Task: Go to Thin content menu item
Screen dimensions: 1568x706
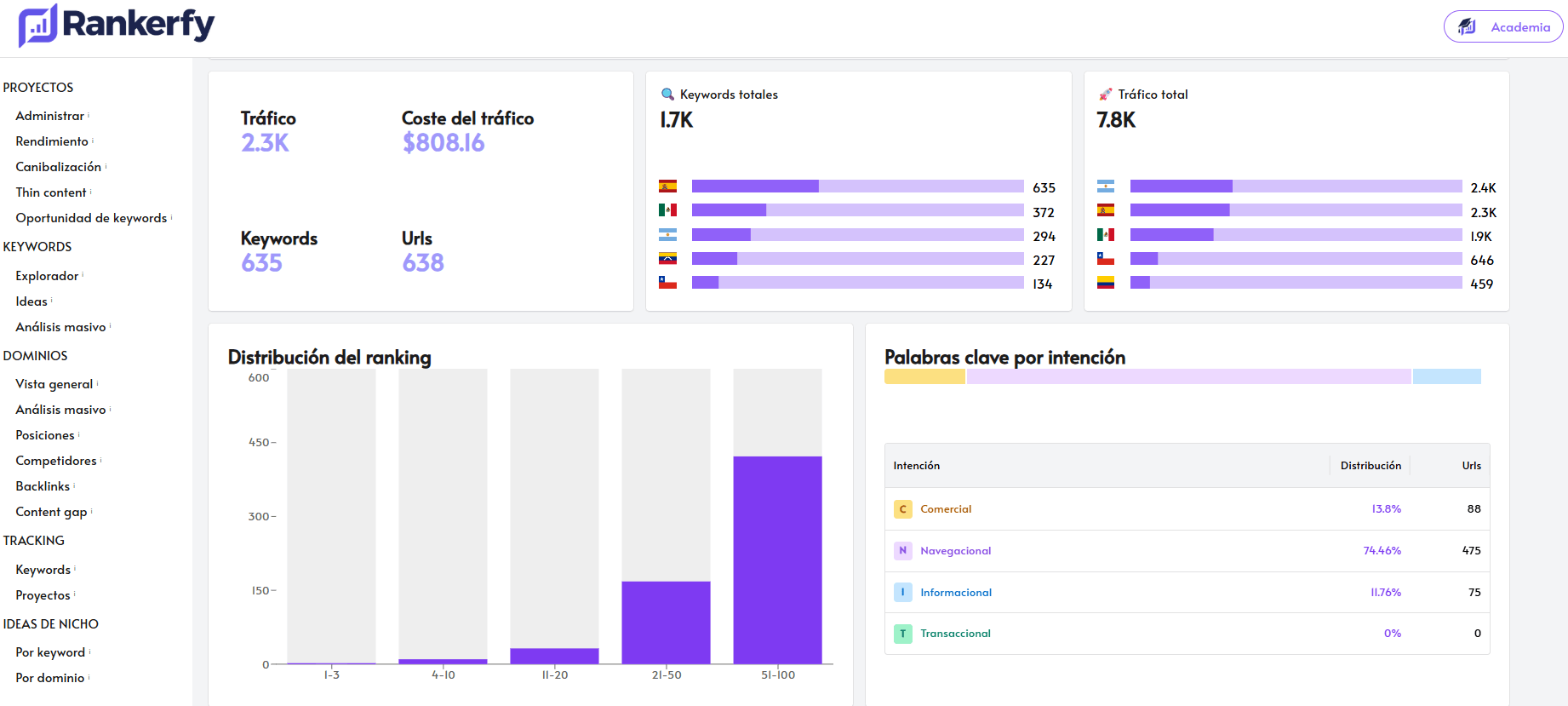Action: point(51,192)
